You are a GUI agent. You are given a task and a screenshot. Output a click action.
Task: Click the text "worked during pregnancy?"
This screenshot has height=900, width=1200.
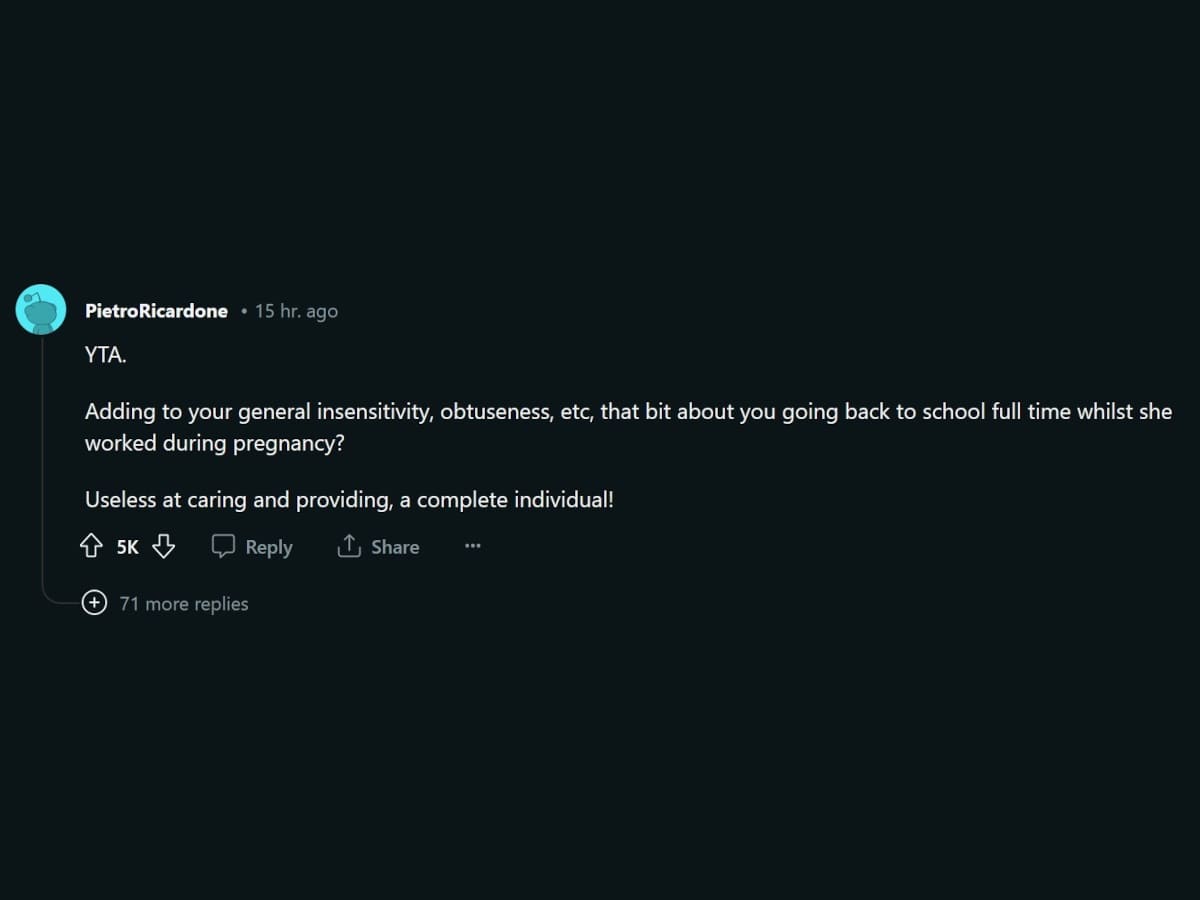[x=214, y=443]
